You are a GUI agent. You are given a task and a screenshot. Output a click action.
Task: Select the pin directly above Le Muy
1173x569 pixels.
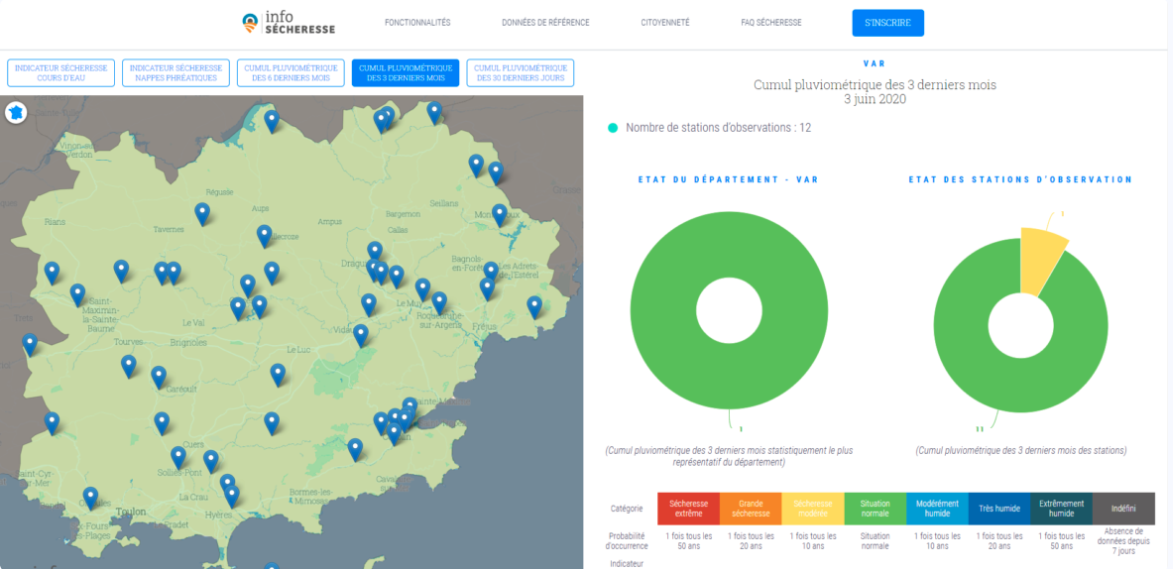tap(423, 289)
